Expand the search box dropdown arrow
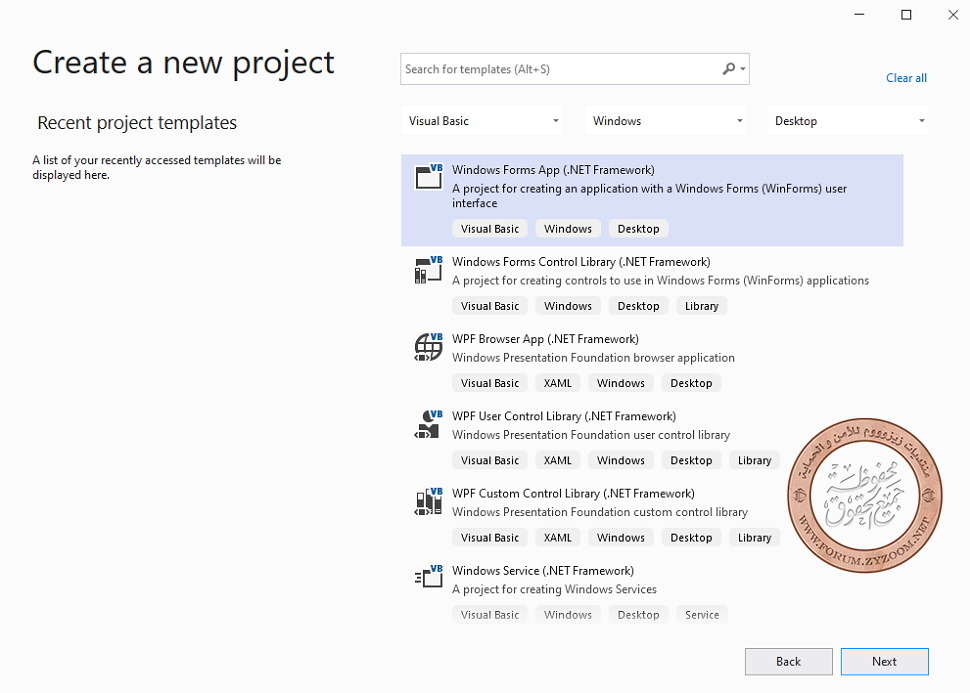The width and height of the screenshot is (970, 693). pos(743,69)
